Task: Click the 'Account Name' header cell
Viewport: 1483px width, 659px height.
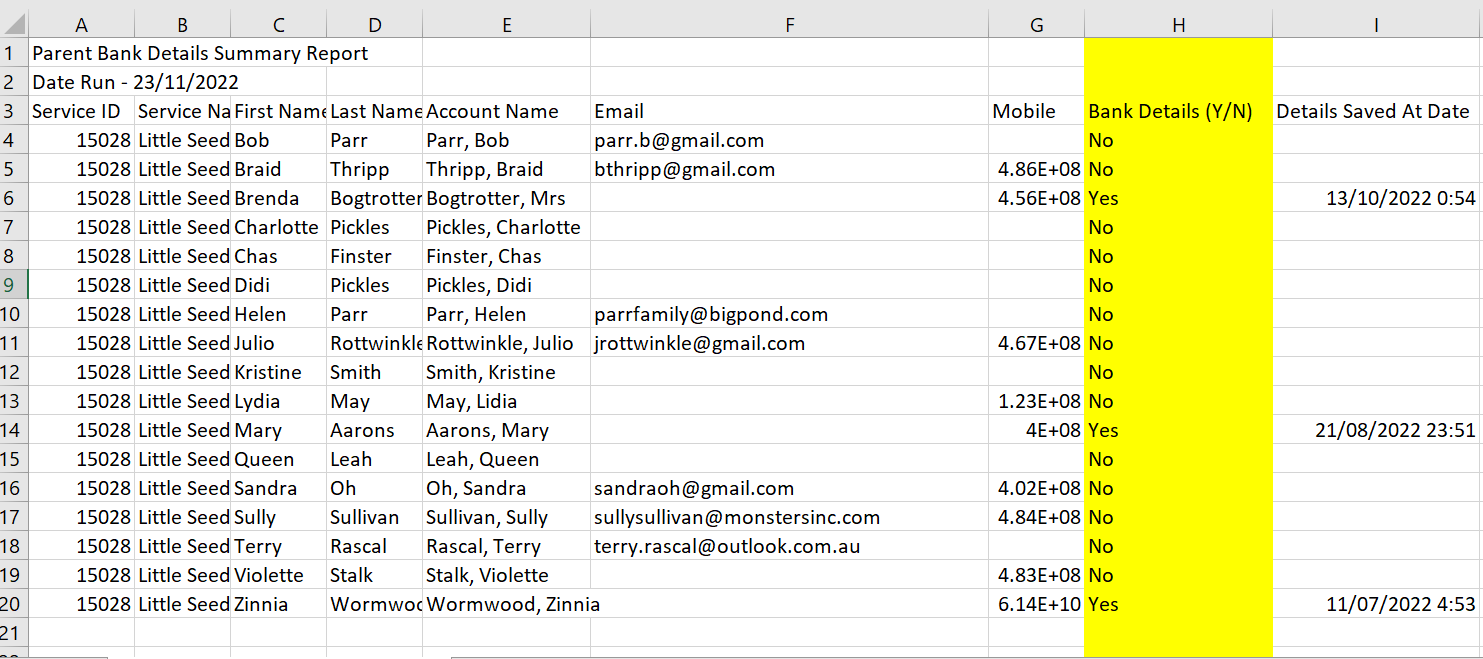Action: point(492,111)
